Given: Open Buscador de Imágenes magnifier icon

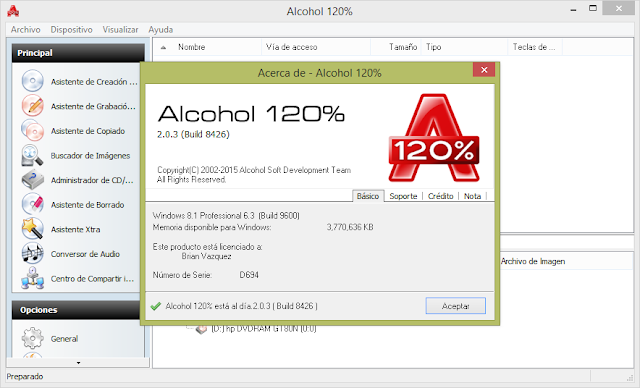Looking at the screenshot, I should pos(32,155).
